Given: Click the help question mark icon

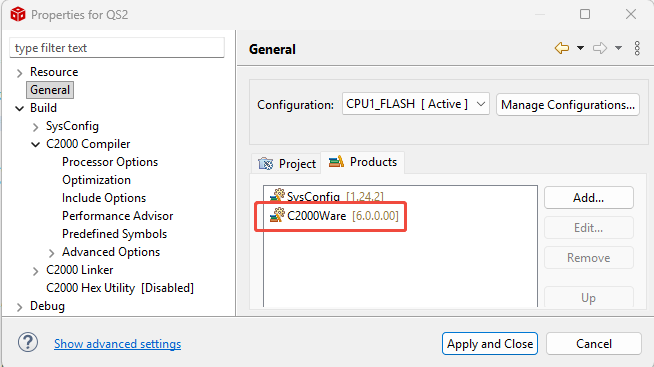Looking at the screenshot, I should pos(28,343).
